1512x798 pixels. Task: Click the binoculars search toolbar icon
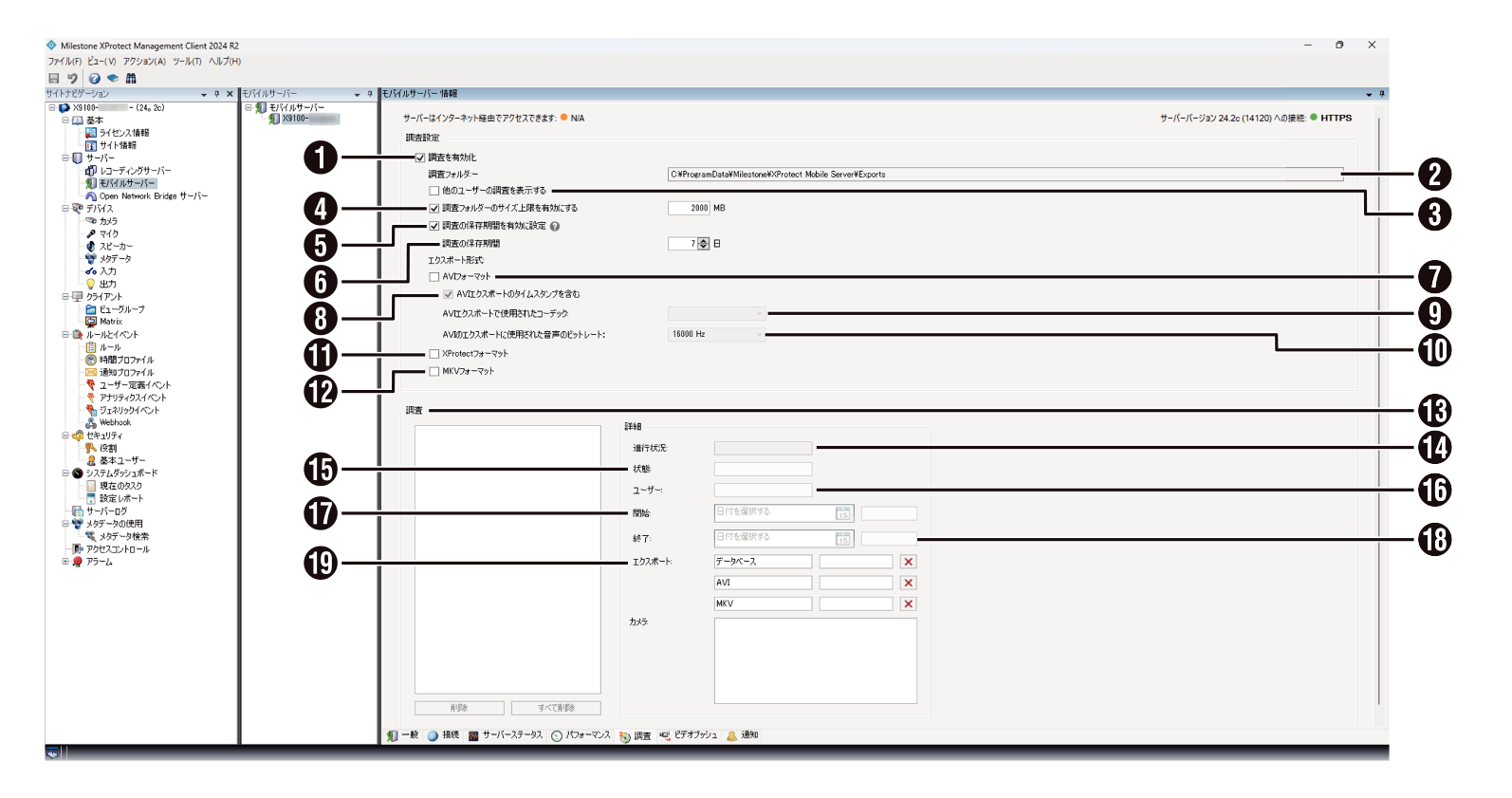click(131, 79)
